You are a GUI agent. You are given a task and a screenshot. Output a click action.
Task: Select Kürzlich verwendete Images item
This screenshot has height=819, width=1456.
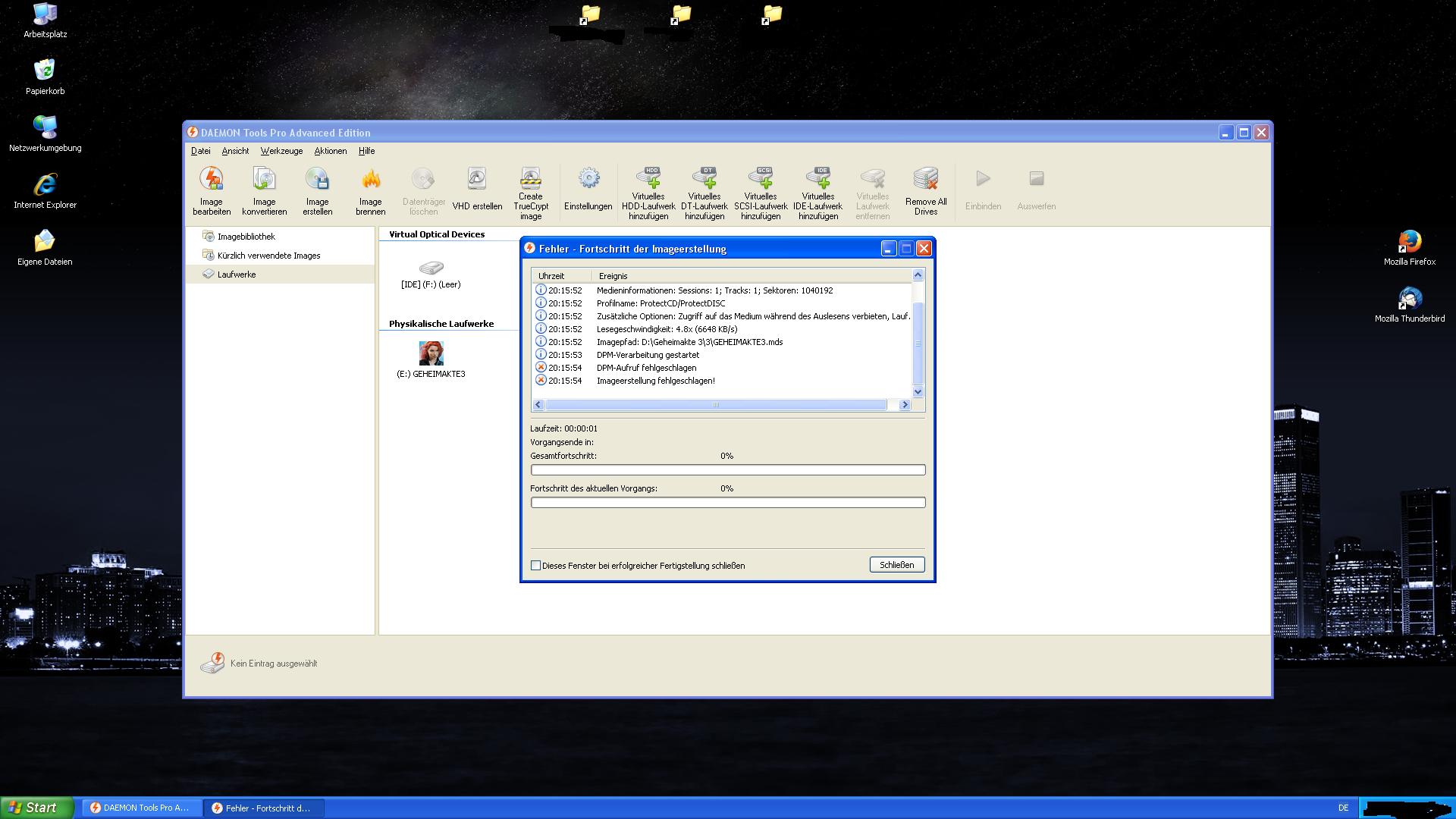point(268,256)
